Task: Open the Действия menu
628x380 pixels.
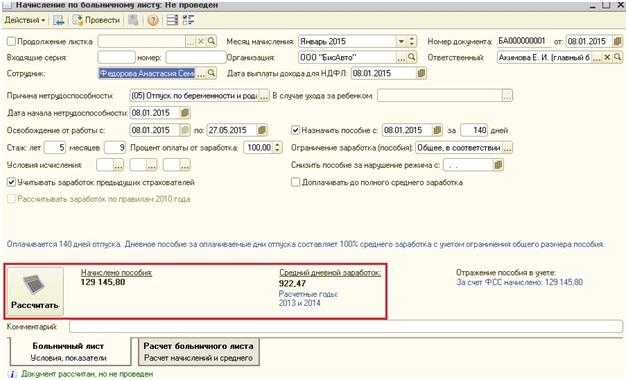Action: (x=24, y=20)
